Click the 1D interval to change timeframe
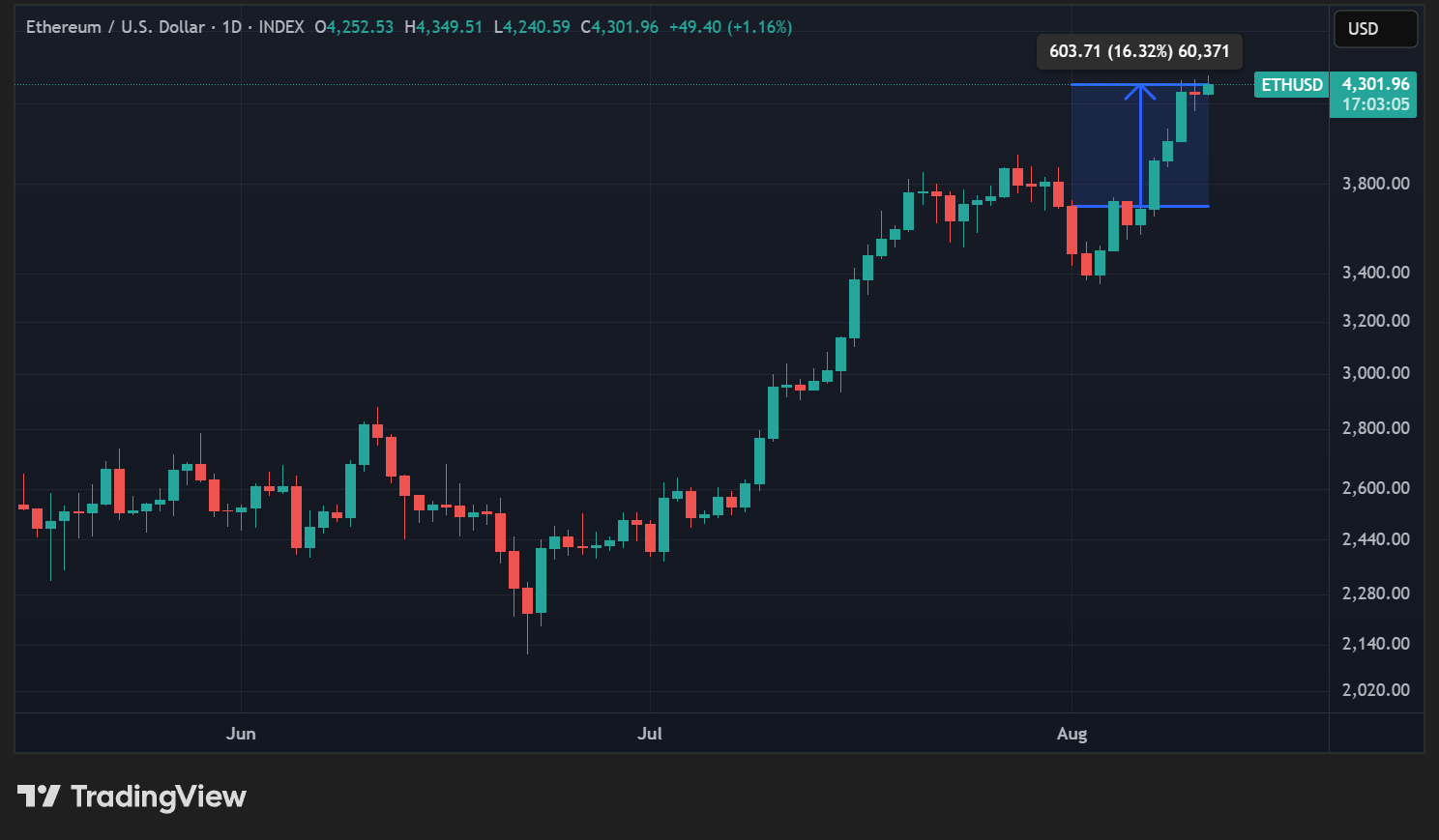The image size is (1439, 840). (232, 27)
